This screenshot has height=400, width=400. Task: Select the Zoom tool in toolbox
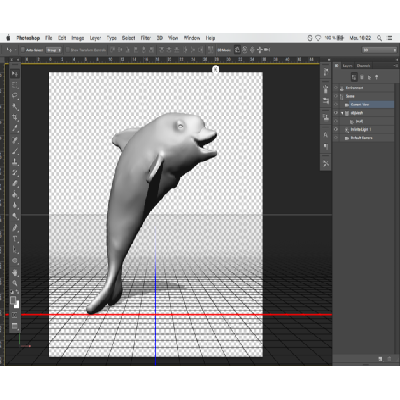click(15, 283)
